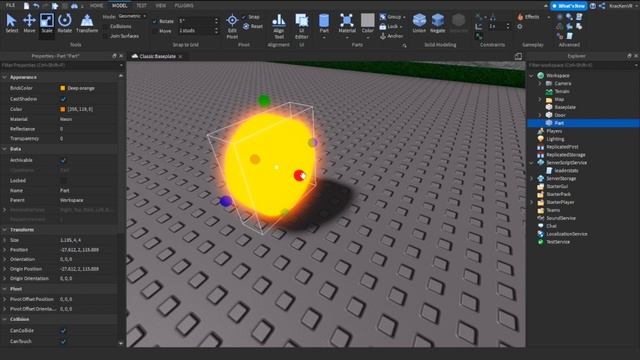The height and width of the screenshot is (360, 640).
Task: Choose the Transform tool
Action: click(87, 23)
